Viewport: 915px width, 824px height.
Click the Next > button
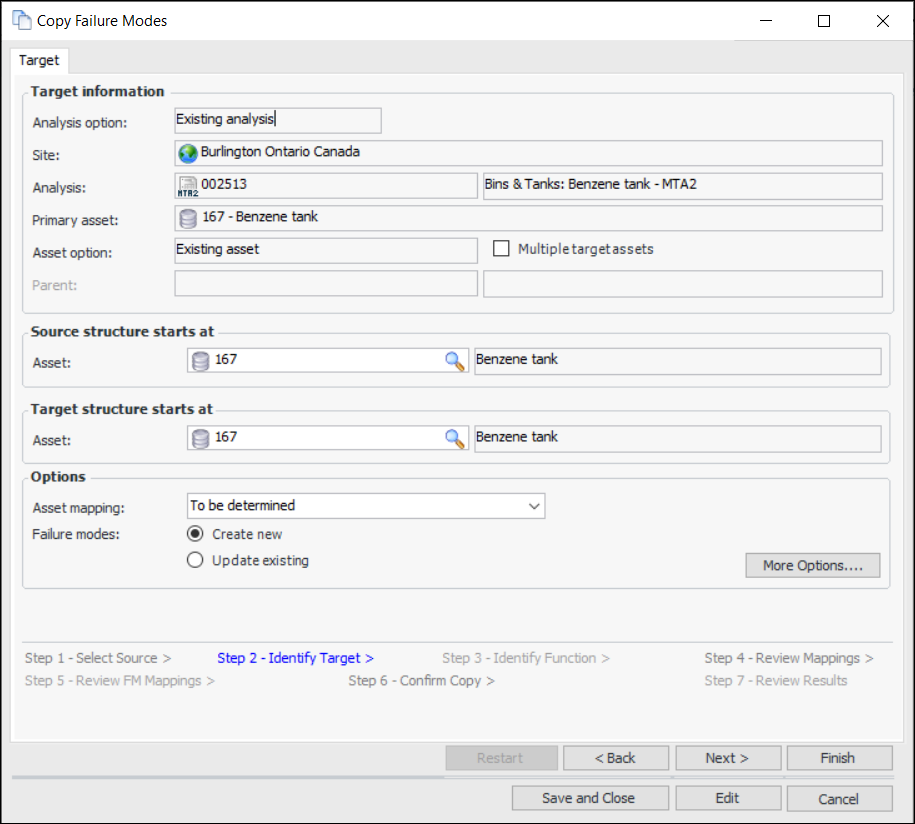coord(727,758)
